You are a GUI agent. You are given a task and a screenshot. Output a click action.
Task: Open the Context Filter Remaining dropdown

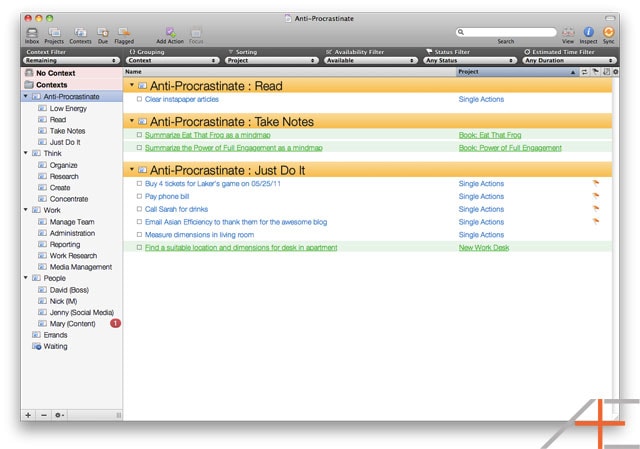[71, 60]
